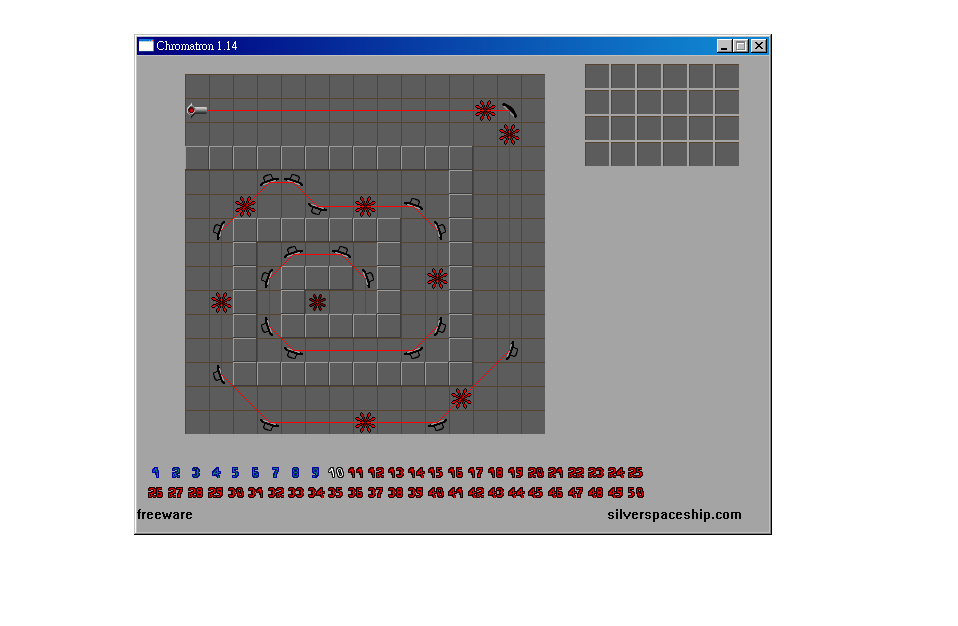The width and height of the screenshot is (958, 626).
Task: Select level 5
Action: (x=235, y=472)
